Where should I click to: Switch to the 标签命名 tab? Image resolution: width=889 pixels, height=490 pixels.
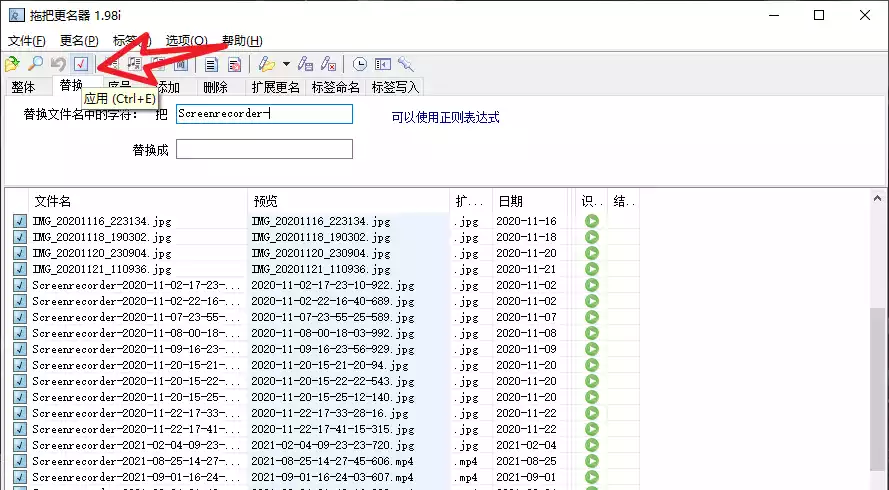pyautogui.click(x=336, y=87)
